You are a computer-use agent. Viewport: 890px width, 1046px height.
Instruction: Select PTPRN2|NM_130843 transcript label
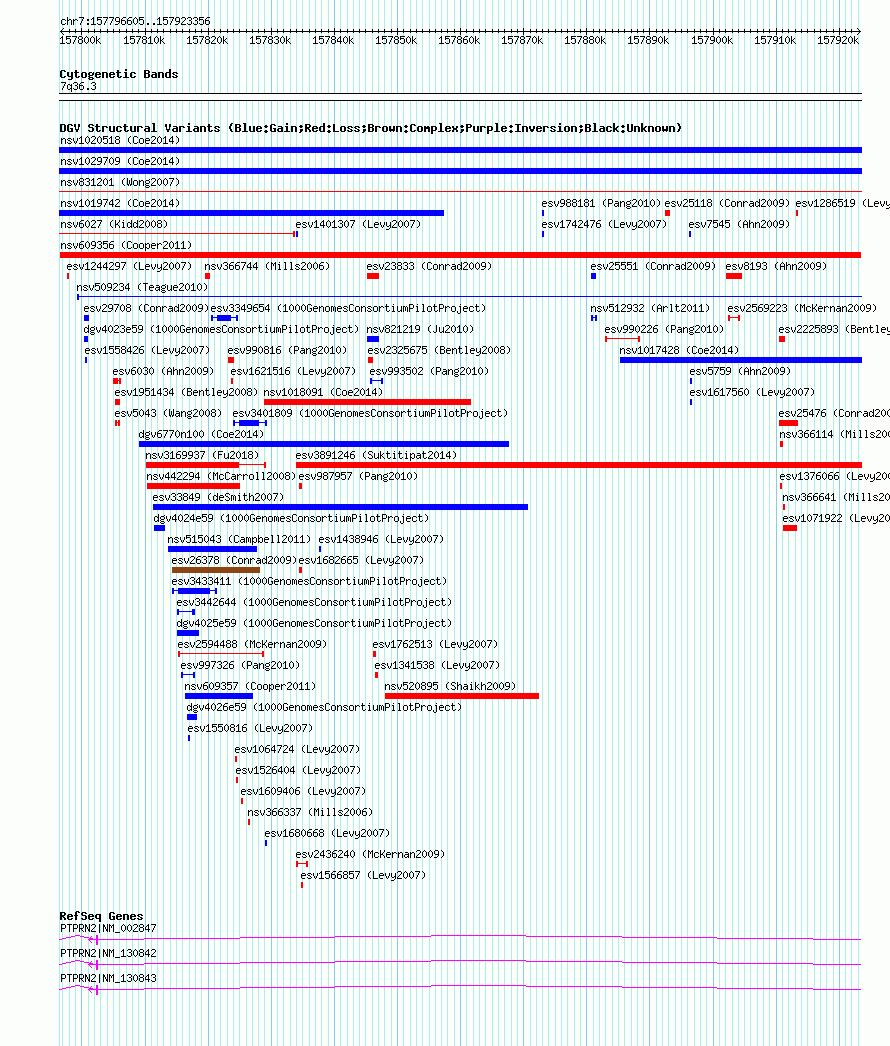[x=108, y=979]
